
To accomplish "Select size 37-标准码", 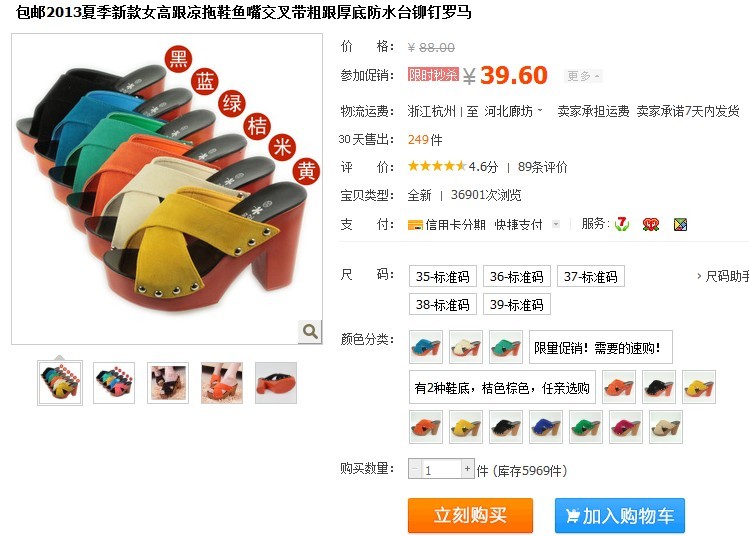I will (591, 276).
